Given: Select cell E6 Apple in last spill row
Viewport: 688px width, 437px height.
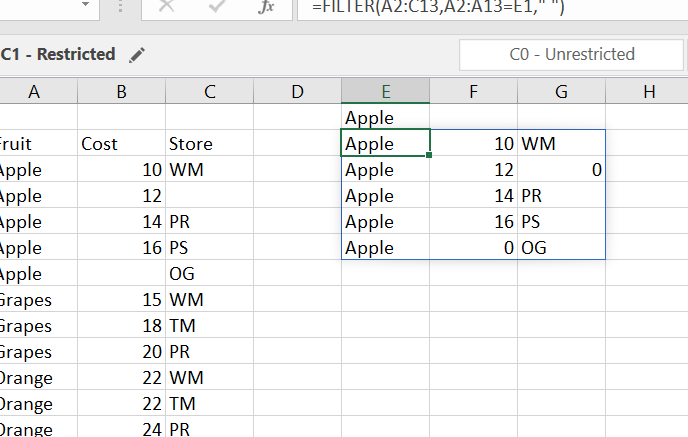Looking at the screenshot, I should (x=386, y=247).
